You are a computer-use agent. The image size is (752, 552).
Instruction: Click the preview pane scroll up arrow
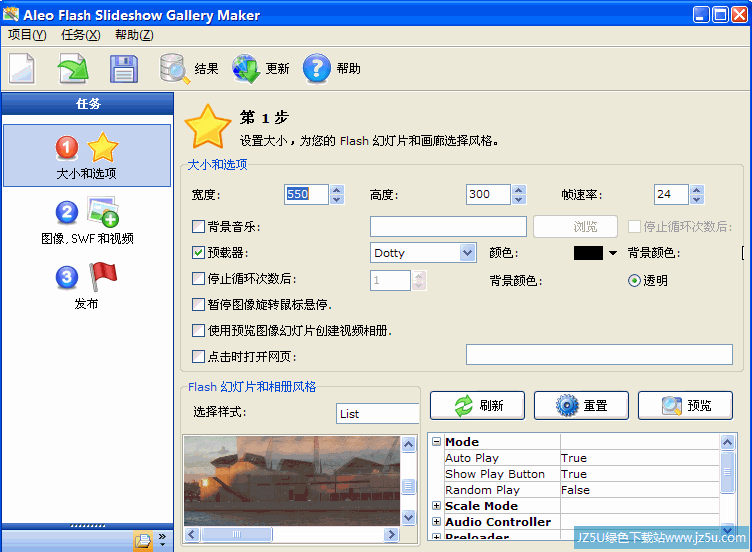[409, 444]
